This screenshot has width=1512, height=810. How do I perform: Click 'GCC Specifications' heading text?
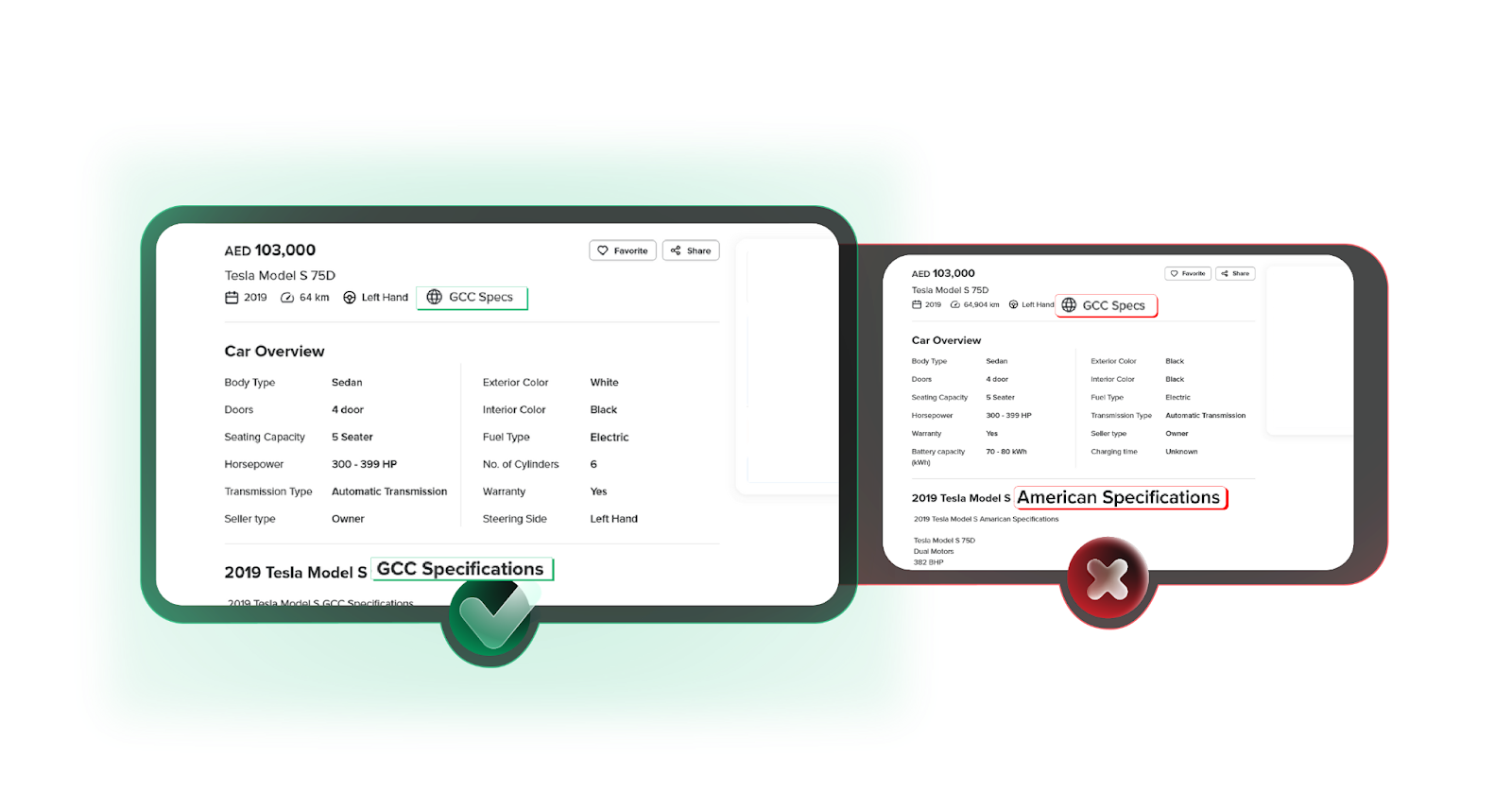(460, 569)
